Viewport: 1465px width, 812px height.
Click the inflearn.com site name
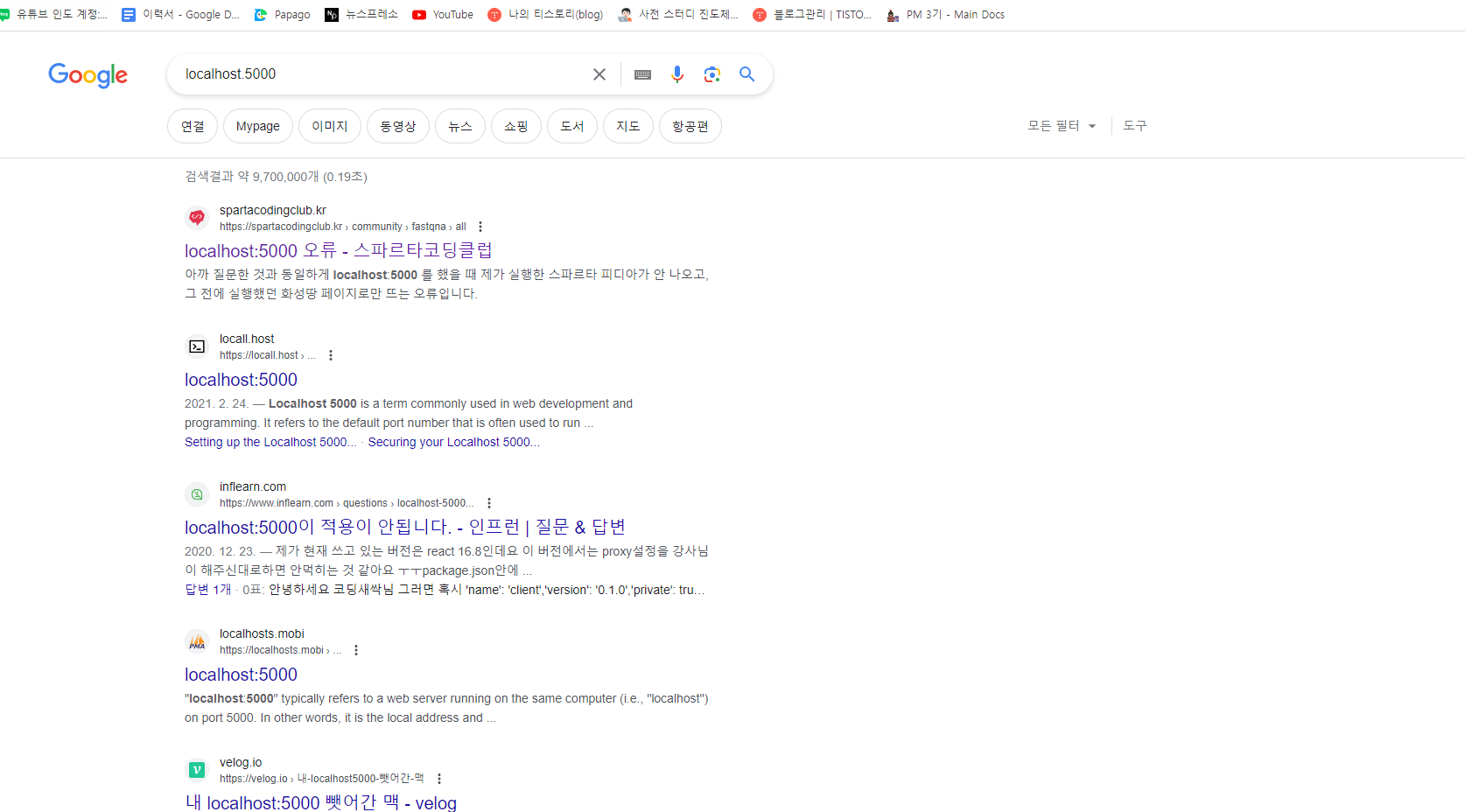[x=252, y=486]
